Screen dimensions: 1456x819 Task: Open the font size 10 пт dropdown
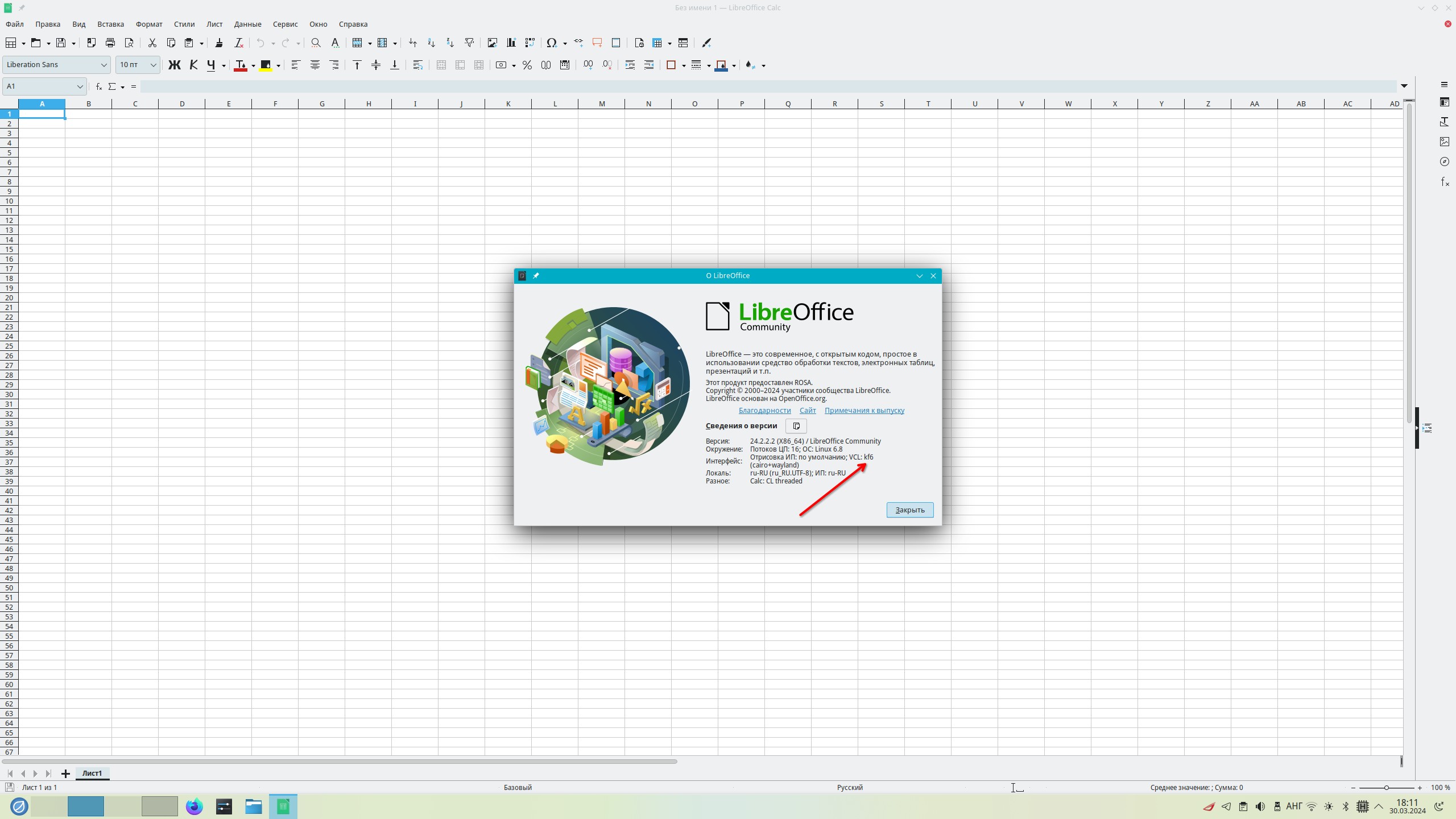coord(153,65)
